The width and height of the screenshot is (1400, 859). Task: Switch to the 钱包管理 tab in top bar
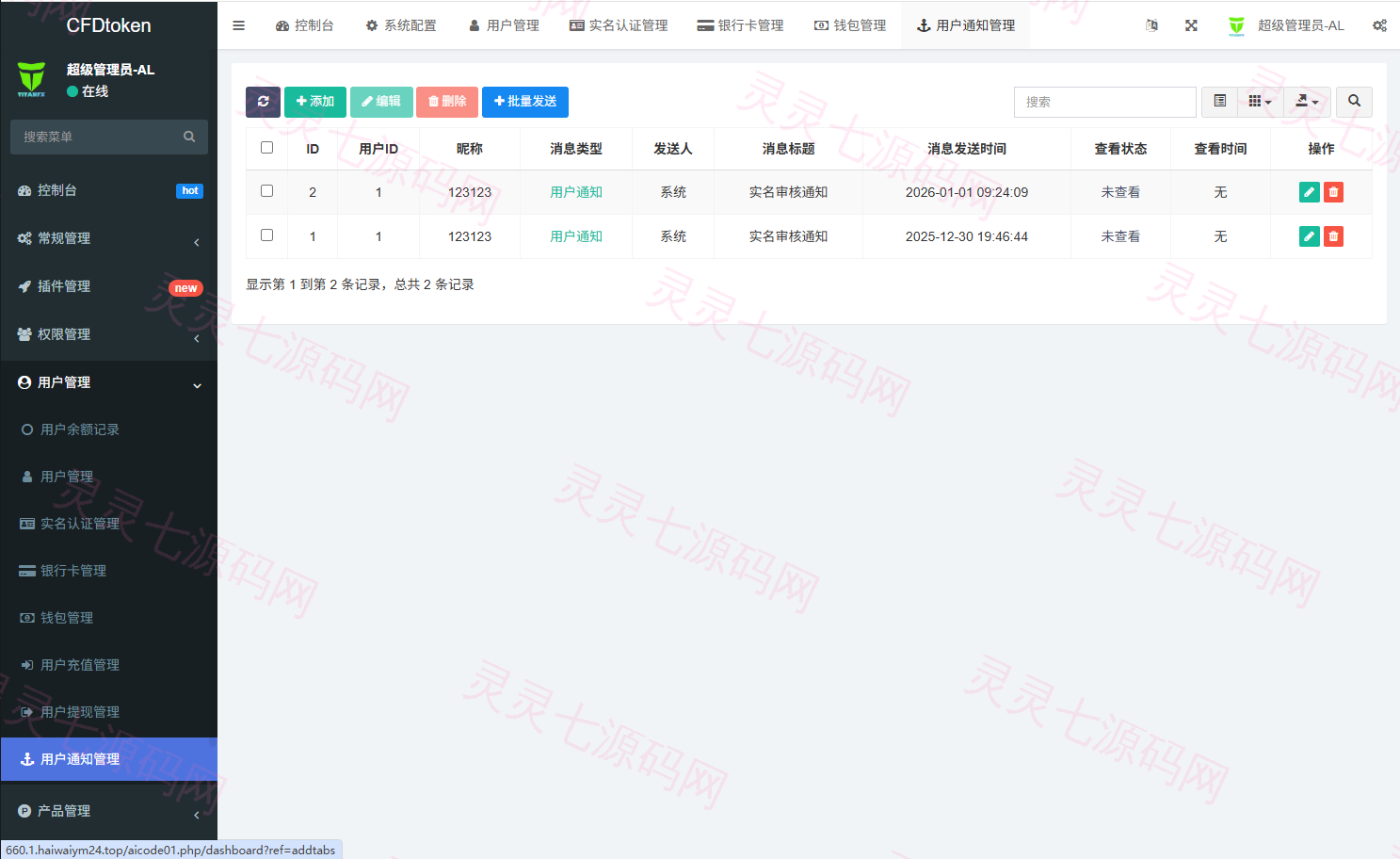(x=850, y=25)
